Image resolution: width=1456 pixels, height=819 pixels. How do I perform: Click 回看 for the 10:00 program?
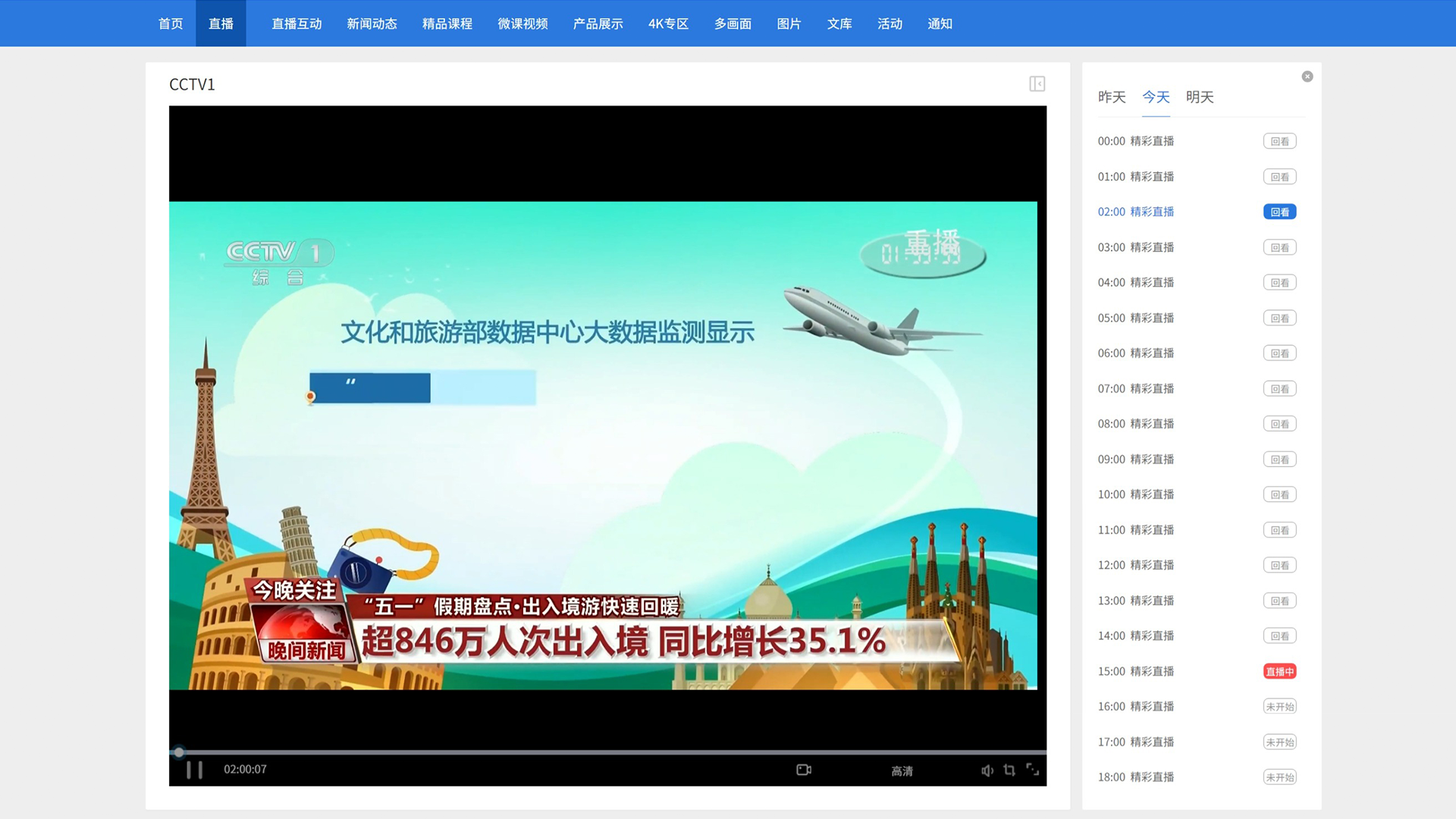click(1280, 494)
